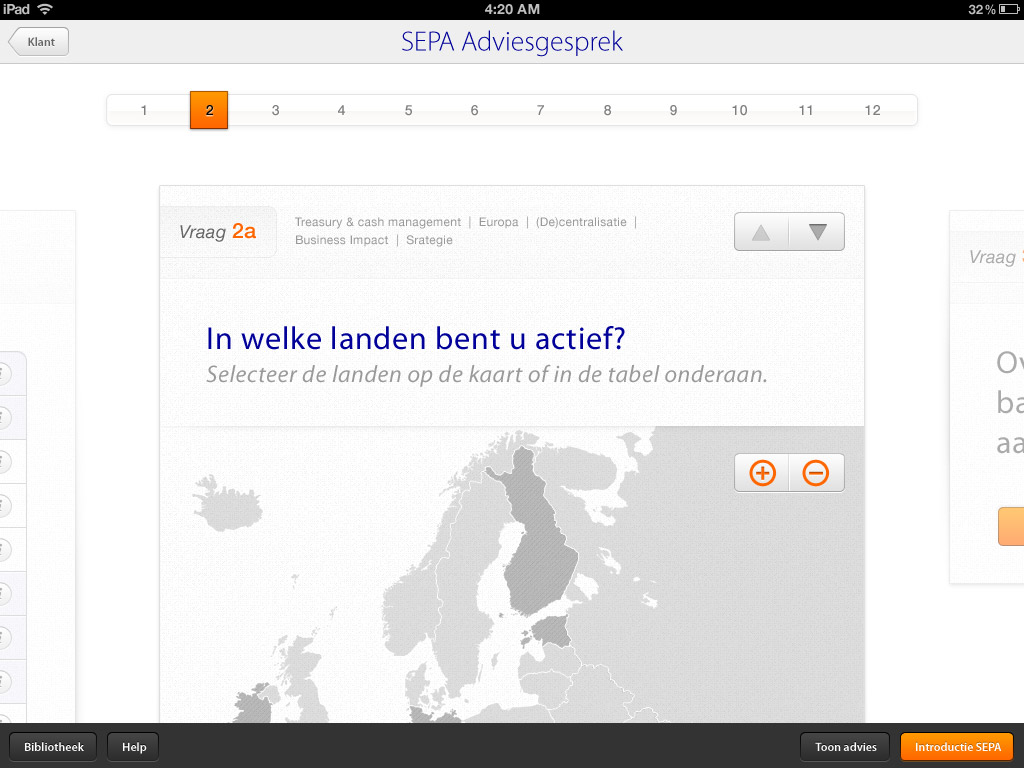Screen dimensions: 1024x768
Task: Click the Treasury & cash management tag
Action: [377, 222]
